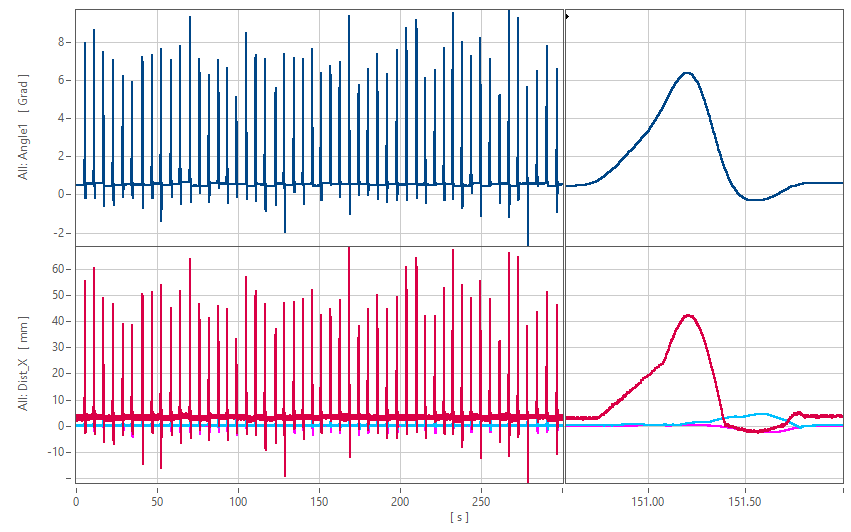Click the vertical divider between overview and zoomed plots

[x=565, y=250]
